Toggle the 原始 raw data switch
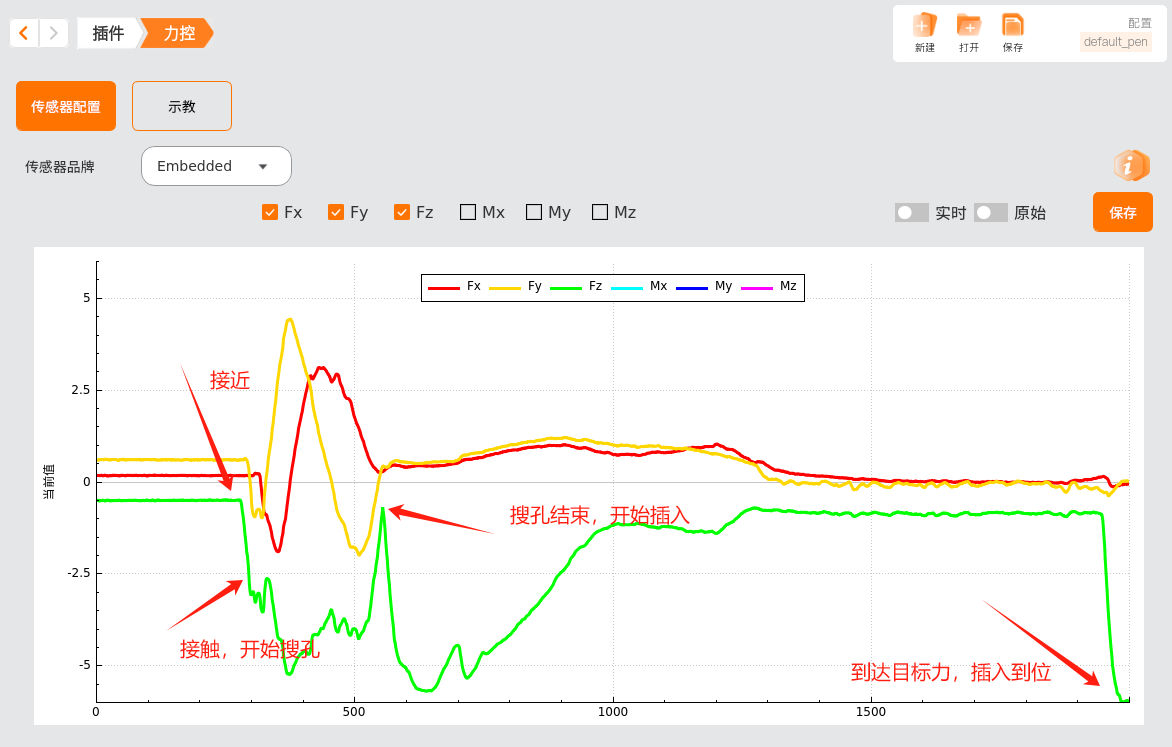The height and width of the screenshot is (747, 1172). (990, 212)
